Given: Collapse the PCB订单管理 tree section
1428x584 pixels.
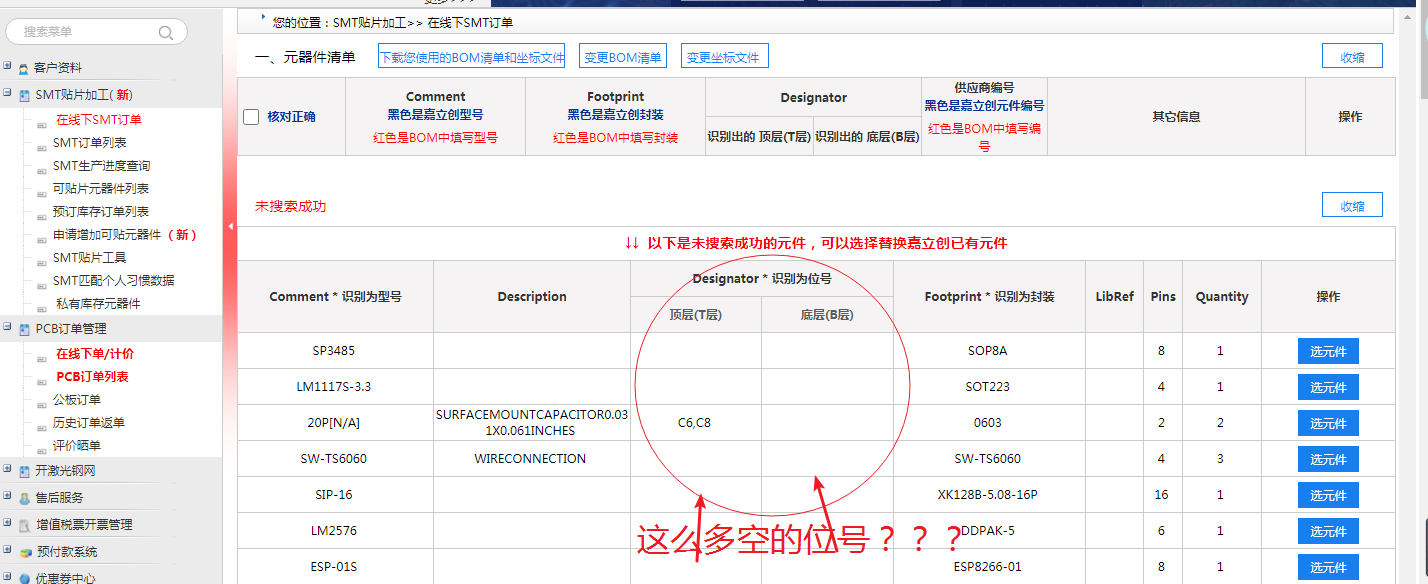Looking at the screenshot, I should pos(7,327).
